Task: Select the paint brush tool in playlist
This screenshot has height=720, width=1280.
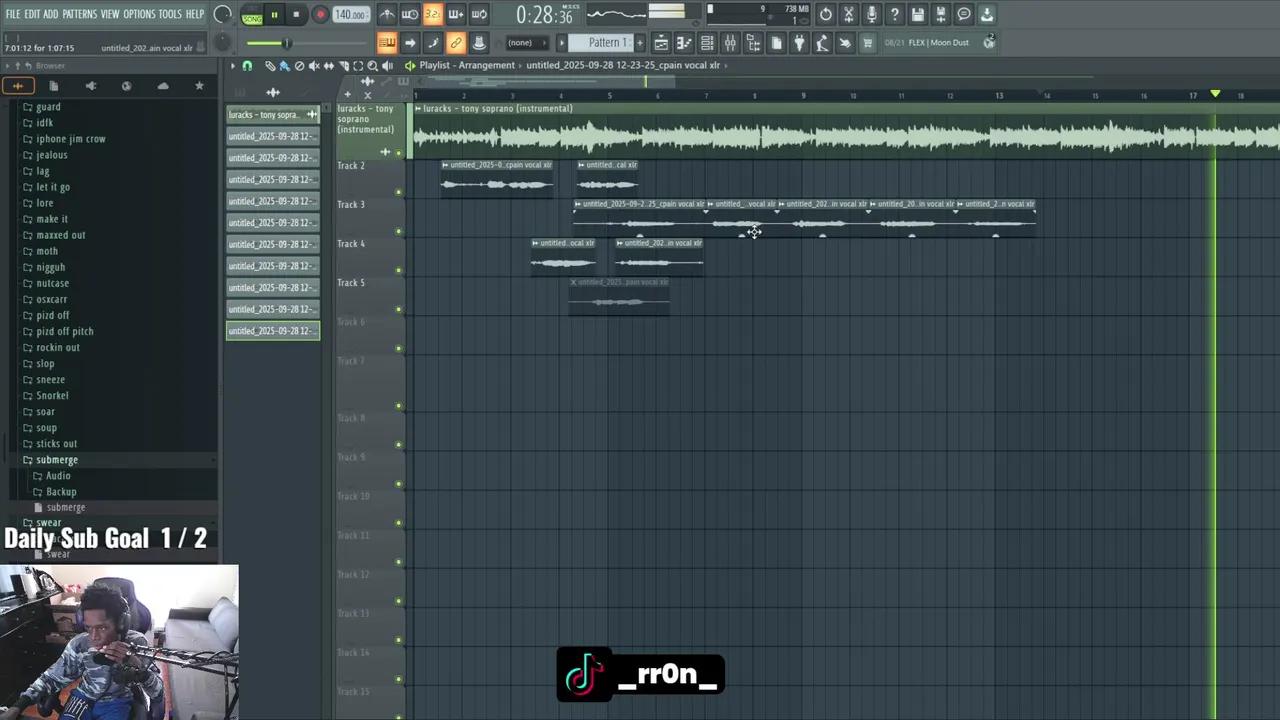Action: point(284,66)
